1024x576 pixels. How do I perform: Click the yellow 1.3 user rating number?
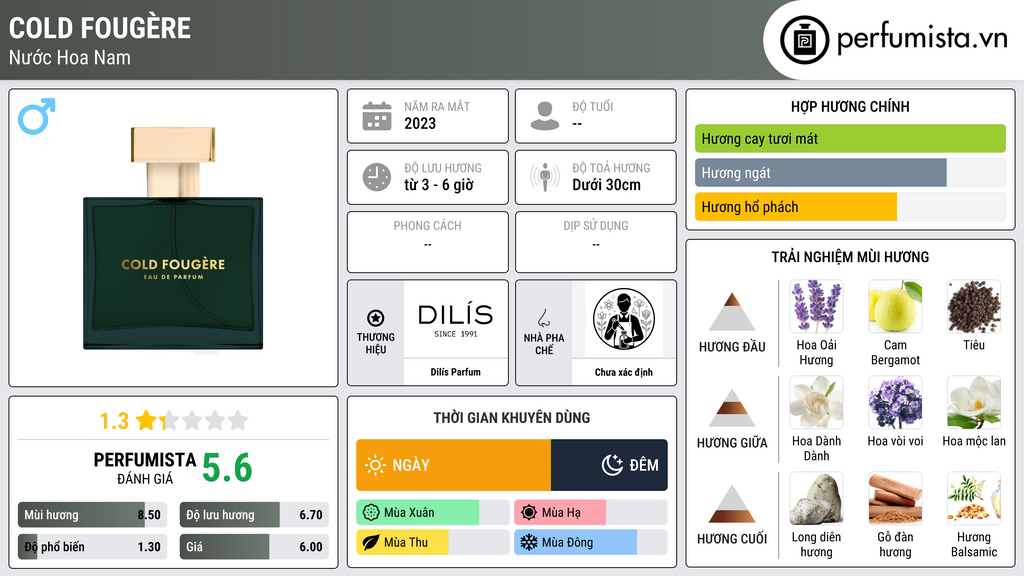114,421
